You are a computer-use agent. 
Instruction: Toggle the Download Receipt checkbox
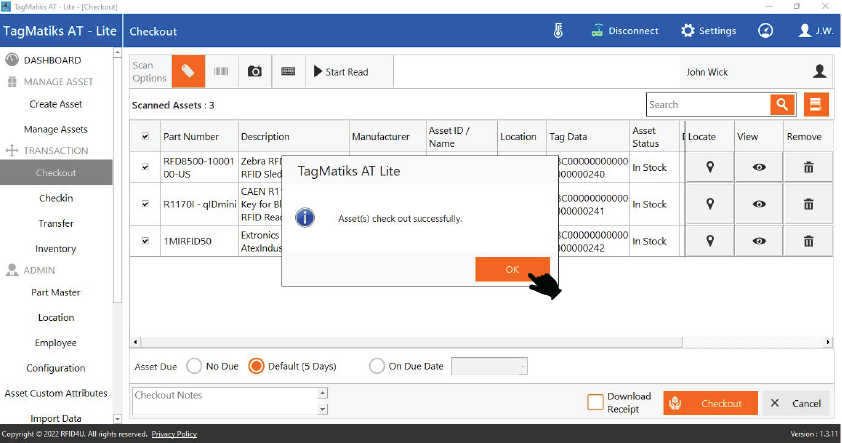595,402
